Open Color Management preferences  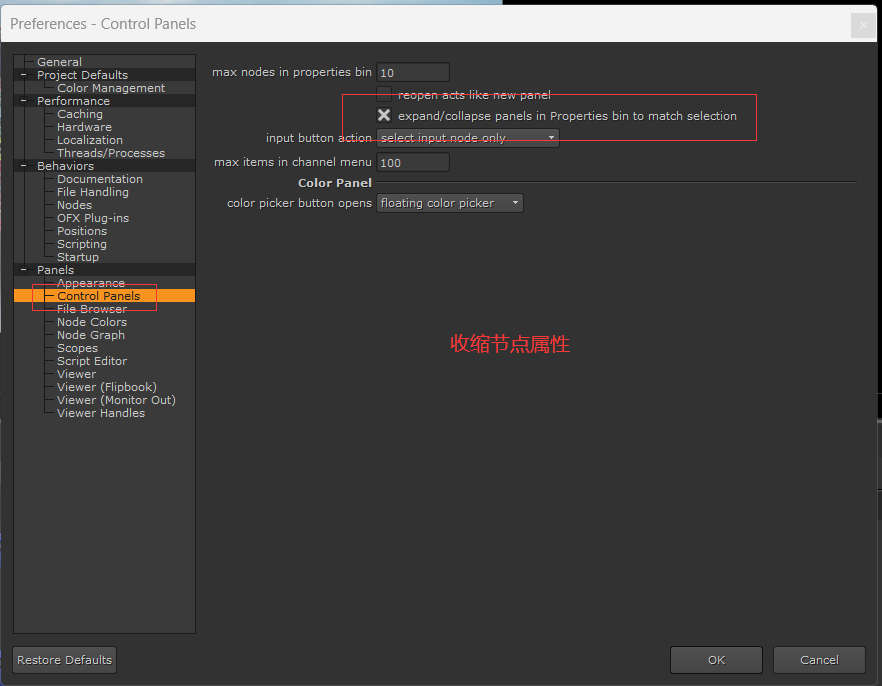coord(111,88)
